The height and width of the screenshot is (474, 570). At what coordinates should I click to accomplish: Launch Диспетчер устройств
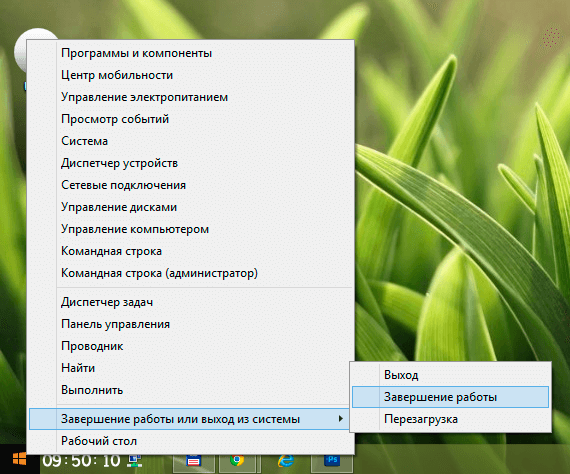tap(190, 163)
